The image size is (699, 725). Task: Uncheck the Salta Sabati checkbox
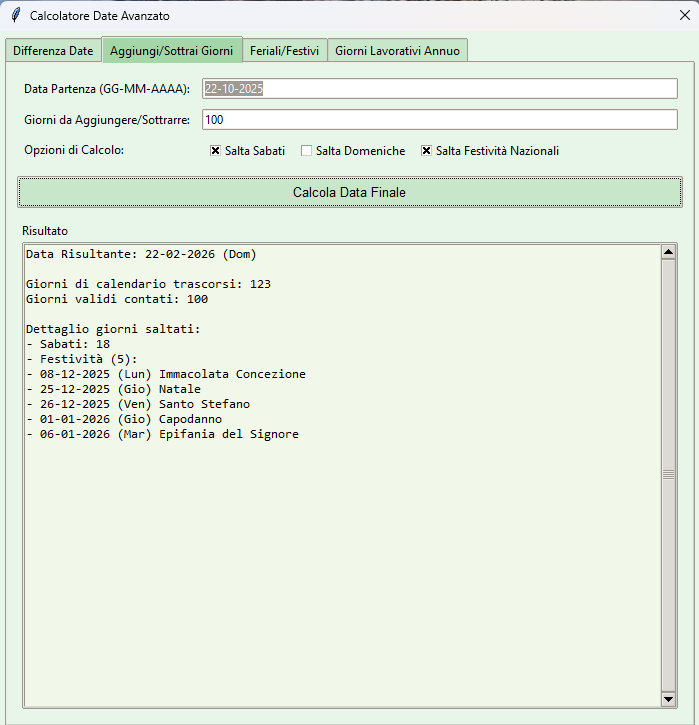tap(216, 151)
